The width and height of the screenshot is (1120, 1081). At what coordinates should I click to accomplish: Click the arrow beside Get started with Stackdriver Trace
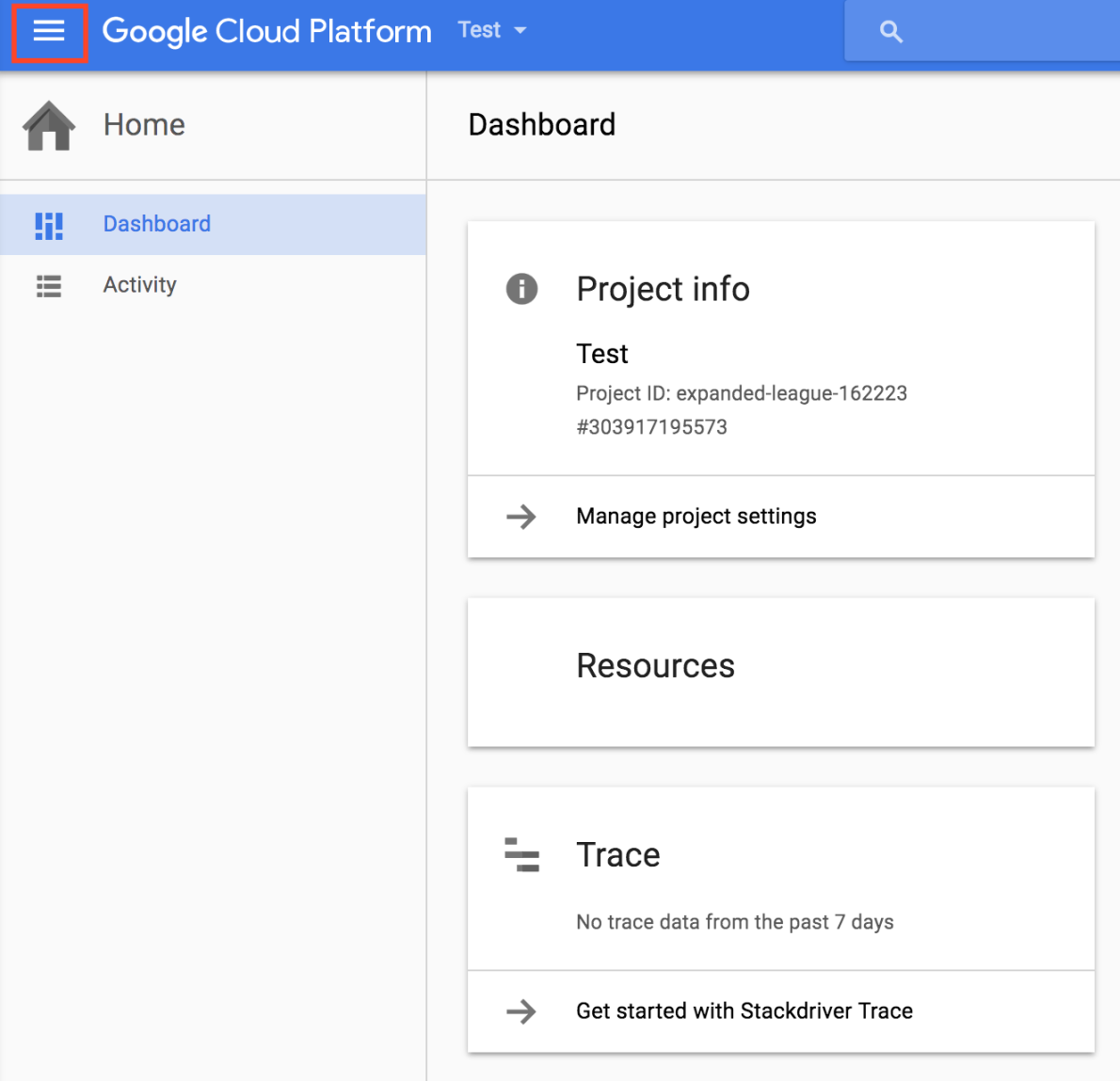521,1011
